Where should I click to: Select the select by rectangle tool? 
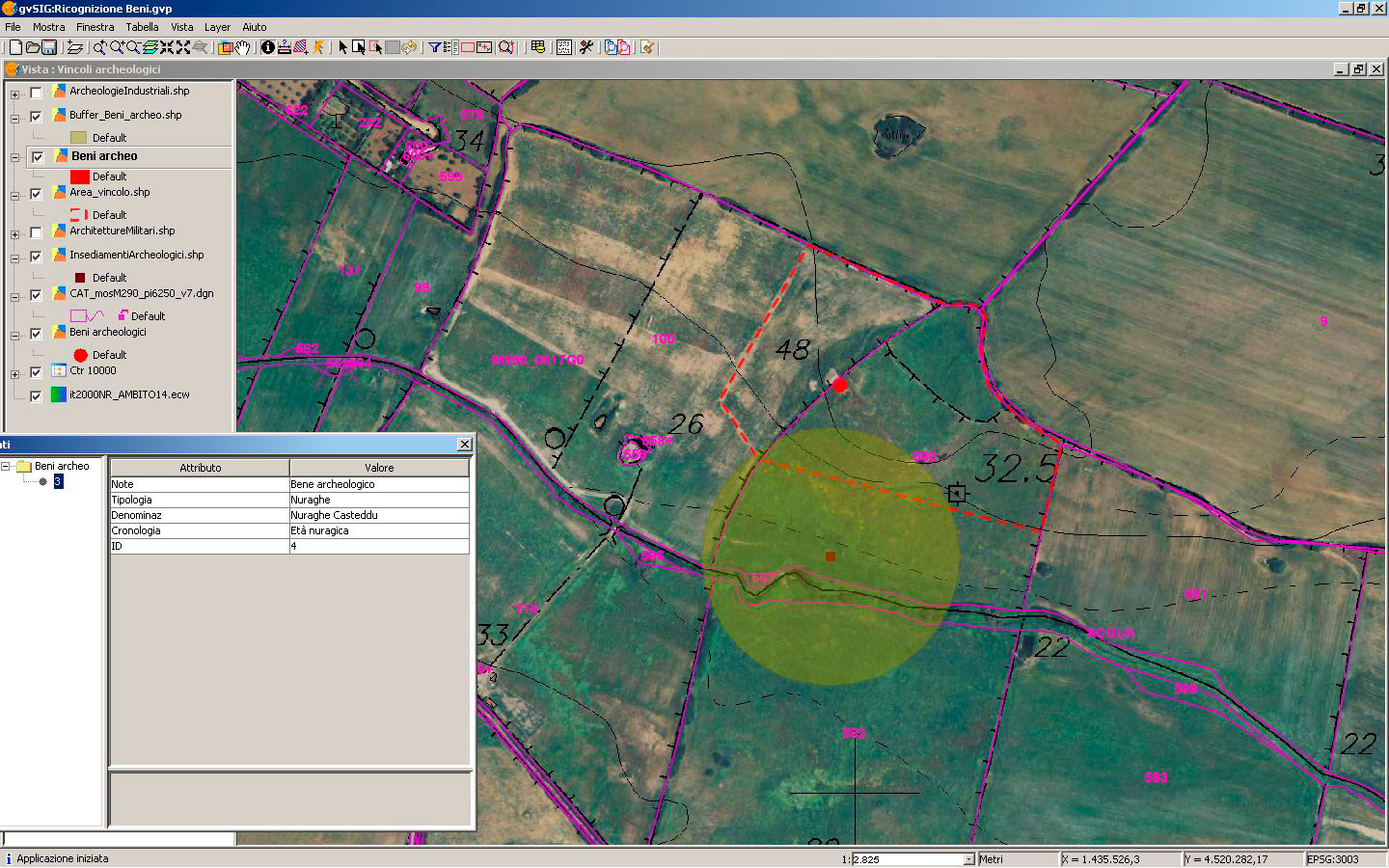pos(359,47)
